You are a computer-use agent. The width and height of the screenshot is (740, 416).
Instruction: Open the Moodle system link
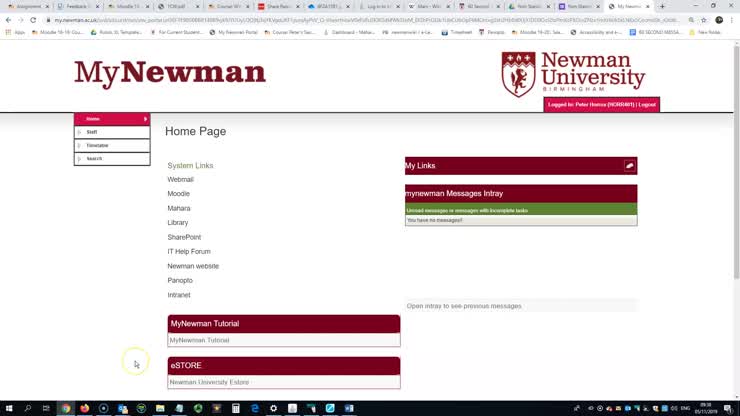pos(178,194)
